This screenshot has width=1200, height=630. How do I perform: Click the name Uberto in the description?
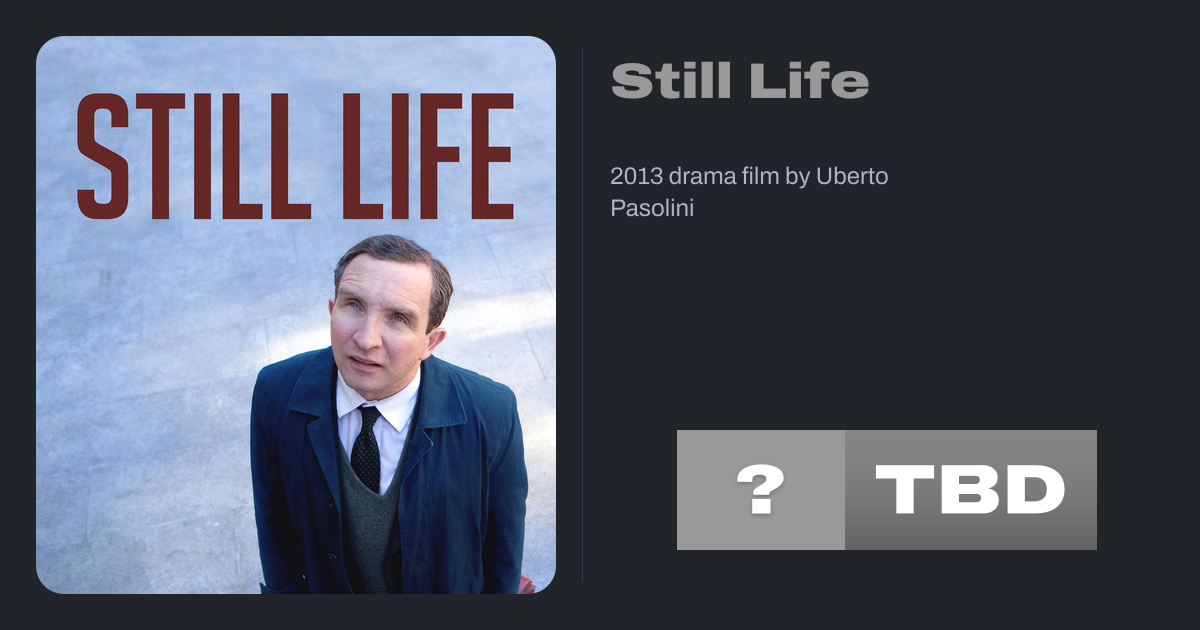point(852,177)
